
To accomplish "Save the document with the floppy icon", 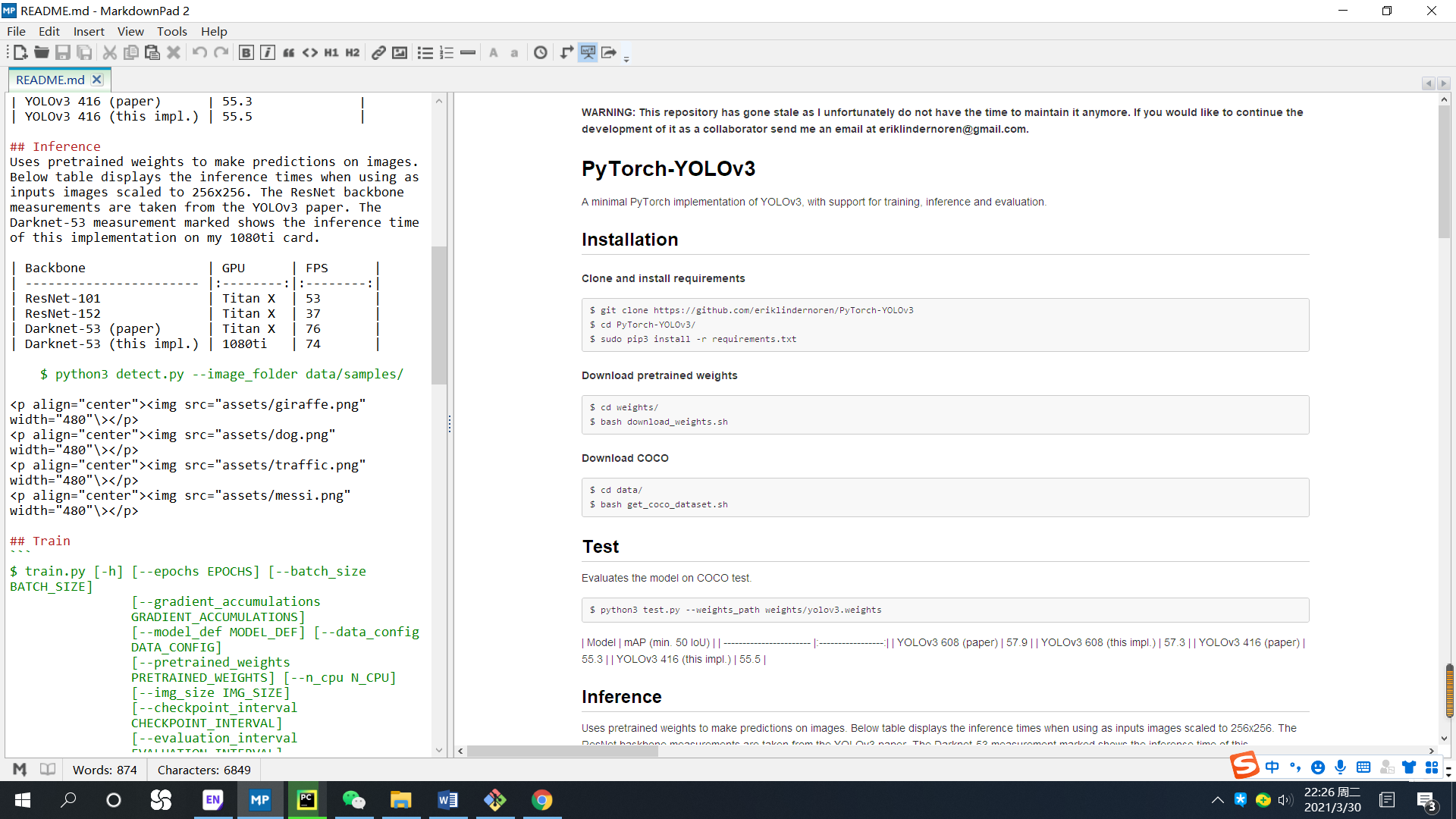I will pyautogui.click(x=63, y=52).
